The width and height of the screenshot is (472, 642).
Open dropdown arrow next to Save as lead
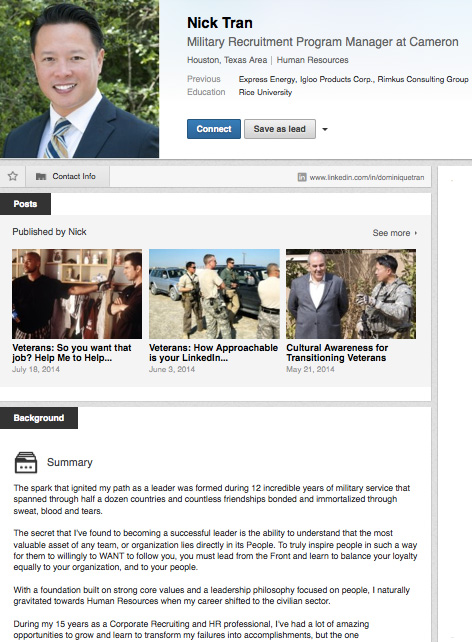pyautogui.click(x=325, y=129)
